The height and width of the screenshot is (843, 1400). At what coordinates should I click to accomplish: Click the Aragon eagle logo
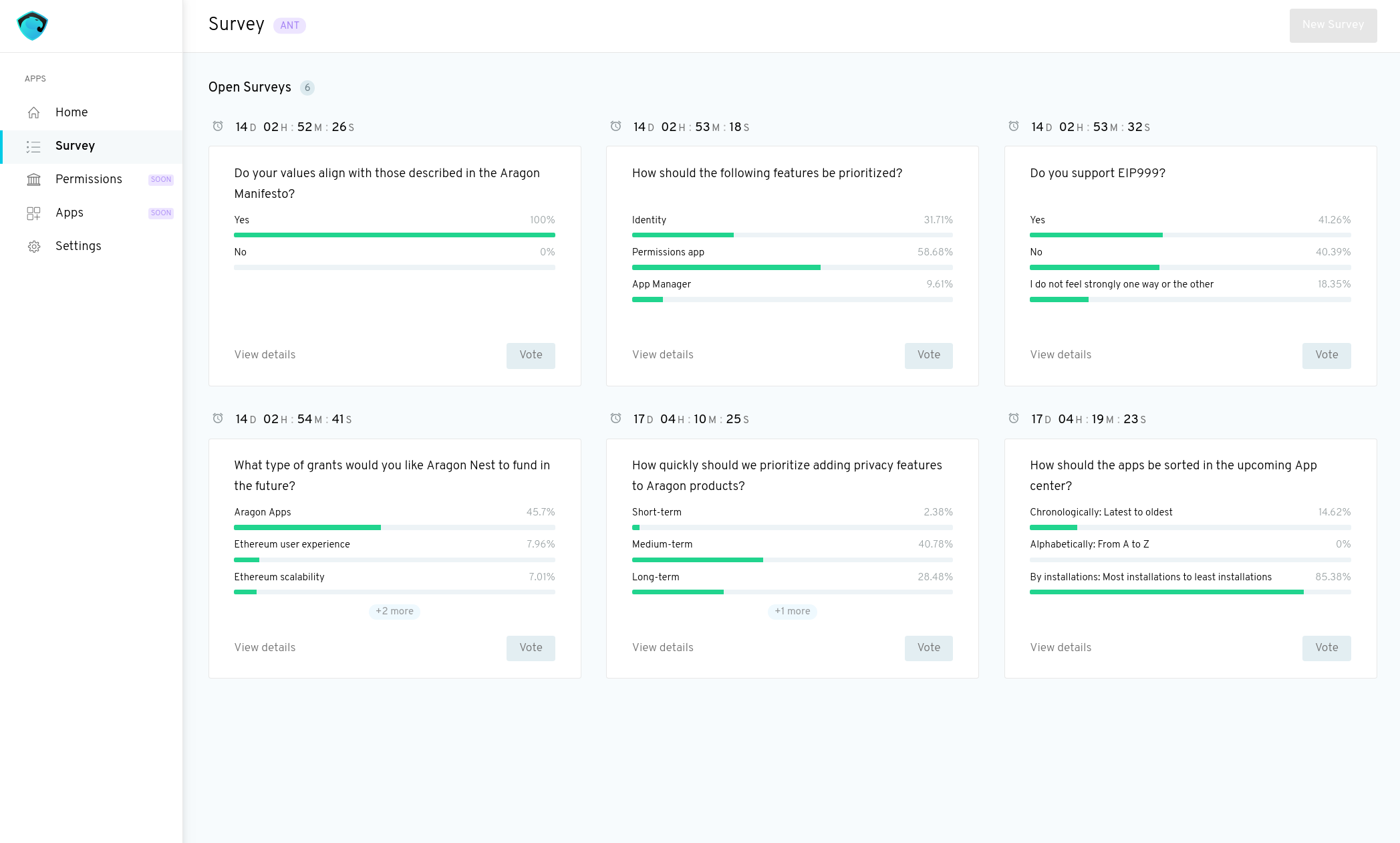pyautogui.click(x=32, y=26)
